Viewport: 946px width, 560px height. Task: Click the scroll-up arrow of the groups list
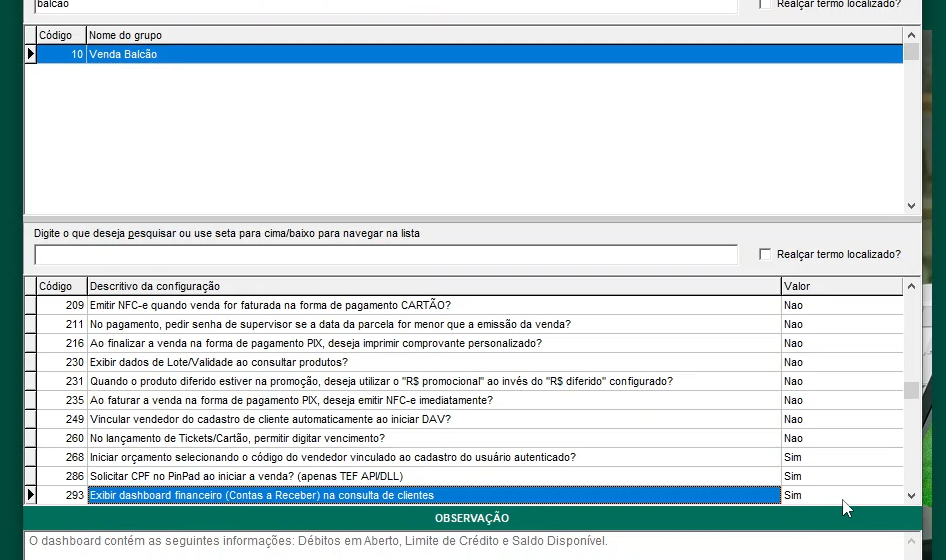click(x=910, y=35)
